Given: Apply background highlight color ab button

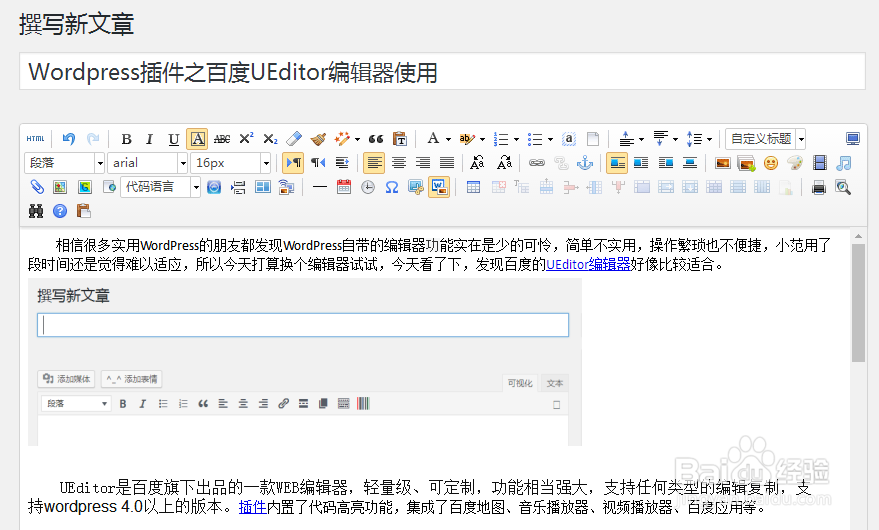Looking at the screenshot, I should click(x=466, y=139).
